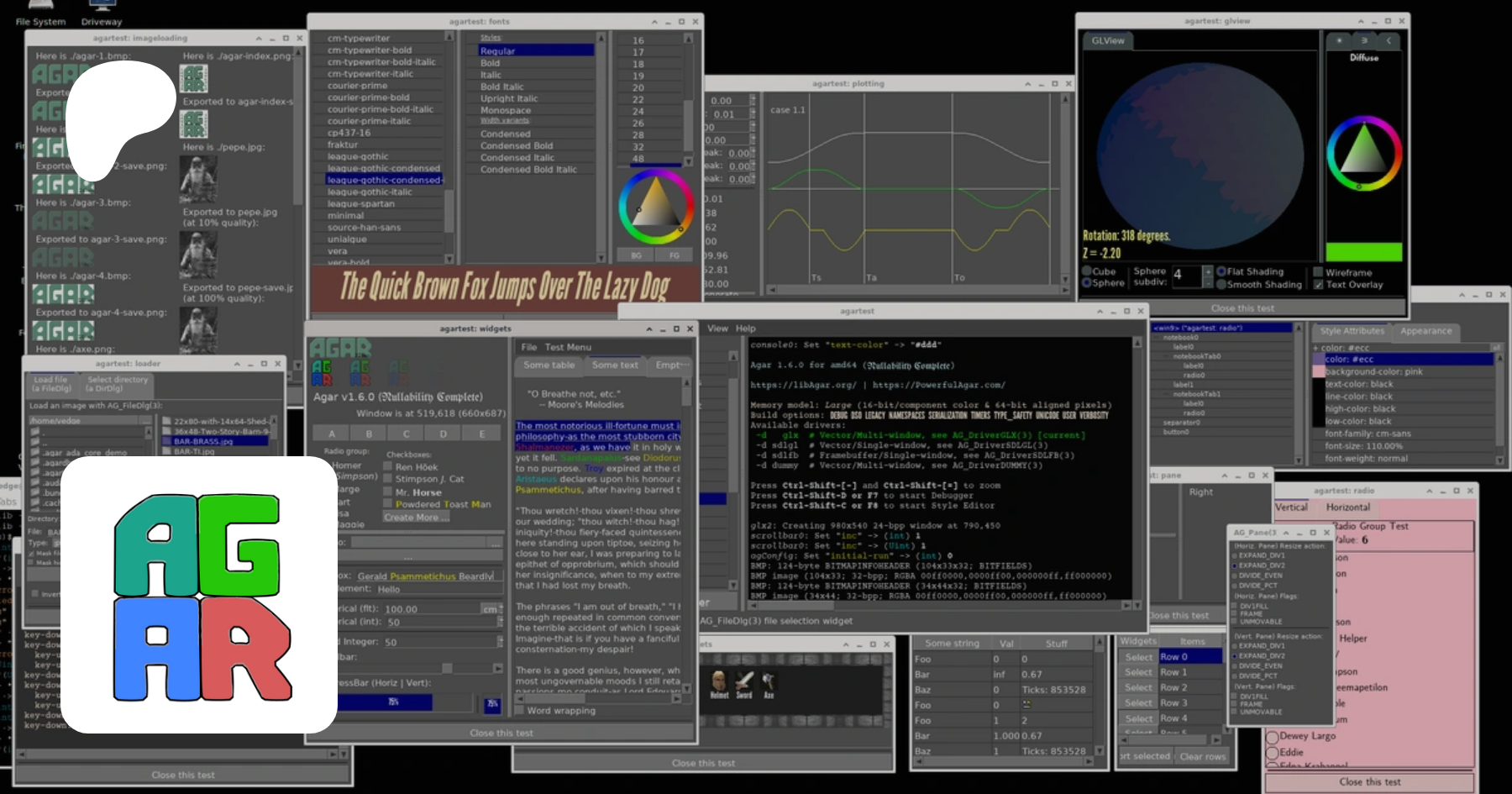Check the Ren Höek checkbox
Viewport: 1512px width, 794px height.
388,466
